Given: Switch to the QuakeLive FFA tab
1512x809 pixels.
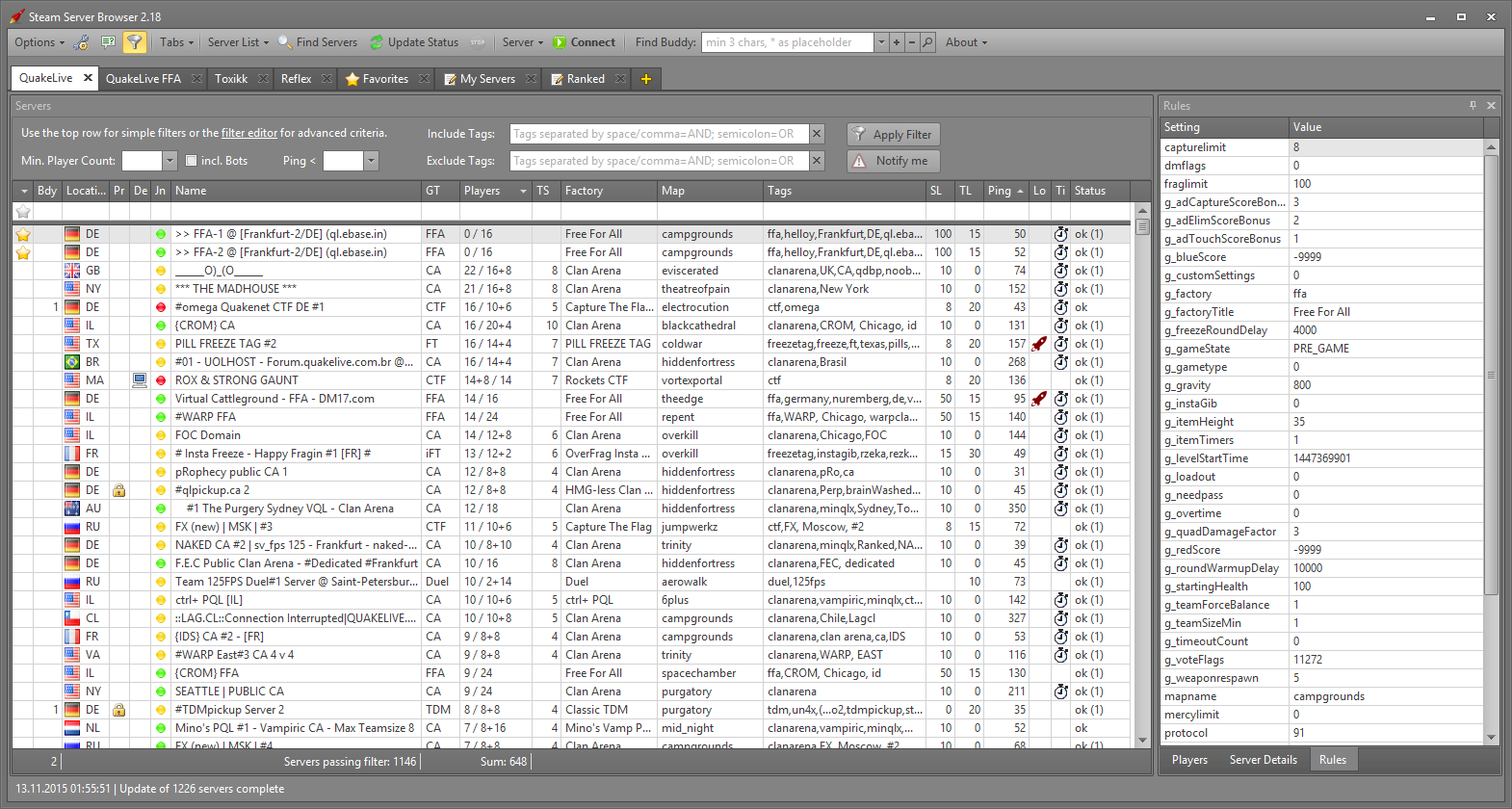Looking at the screenshot, I should click(x=143, y=79).
